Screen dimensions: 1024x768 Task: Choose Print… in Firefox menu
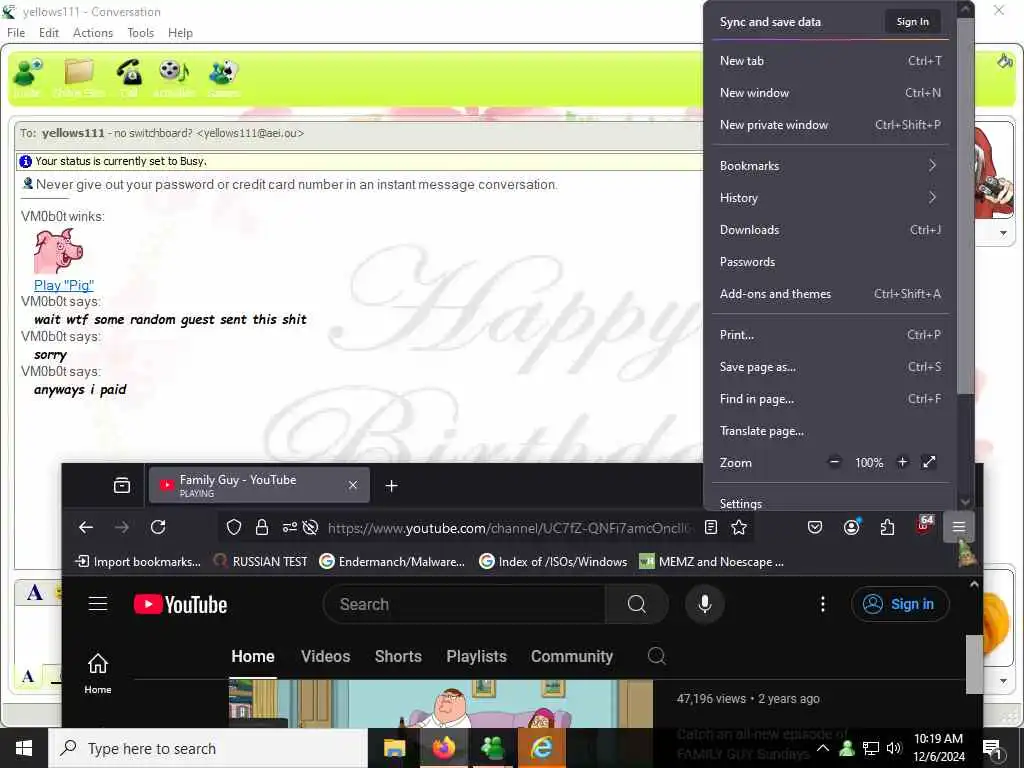click(x=829, y=335)
